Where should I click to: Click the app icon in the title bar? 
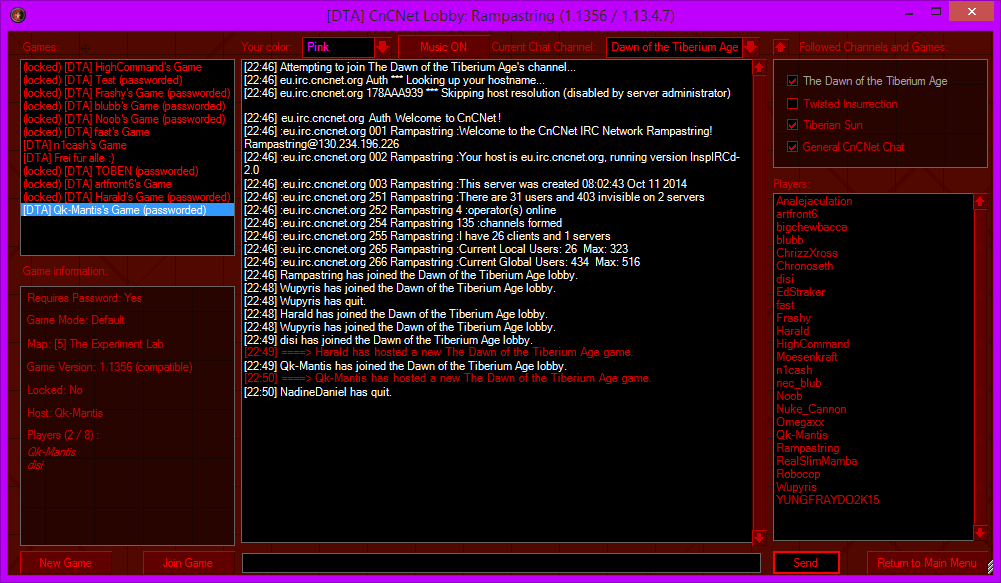pyautogui.click(x=18, y=14)
